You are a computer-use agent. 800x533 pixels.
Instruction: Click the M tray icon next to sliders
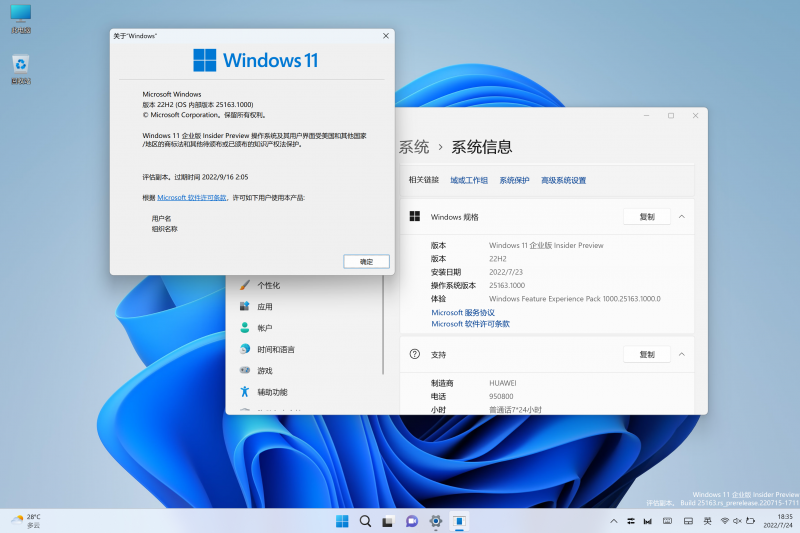coord(647,521)
